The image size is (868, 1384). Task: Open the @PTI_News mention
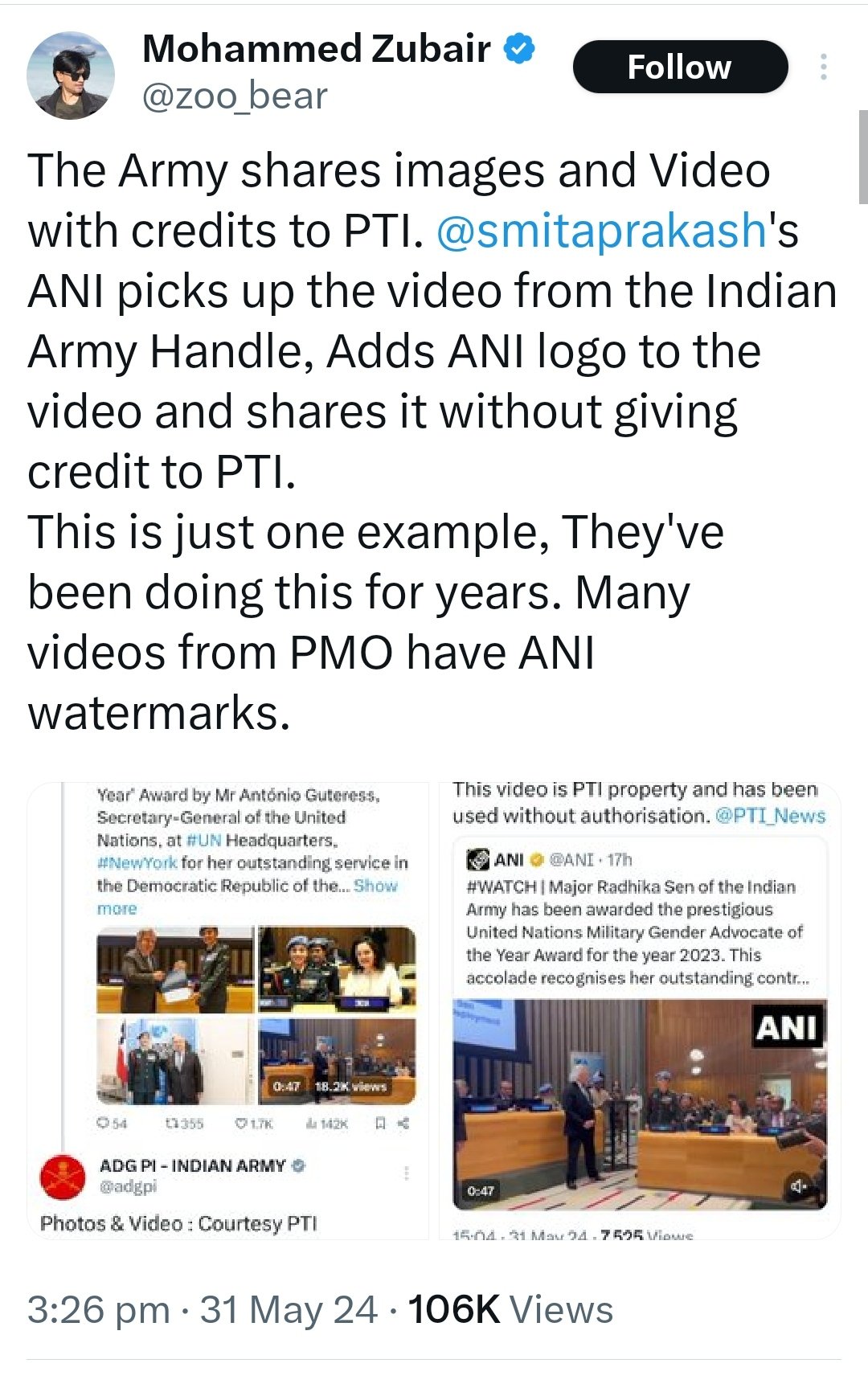pos(770,816)
